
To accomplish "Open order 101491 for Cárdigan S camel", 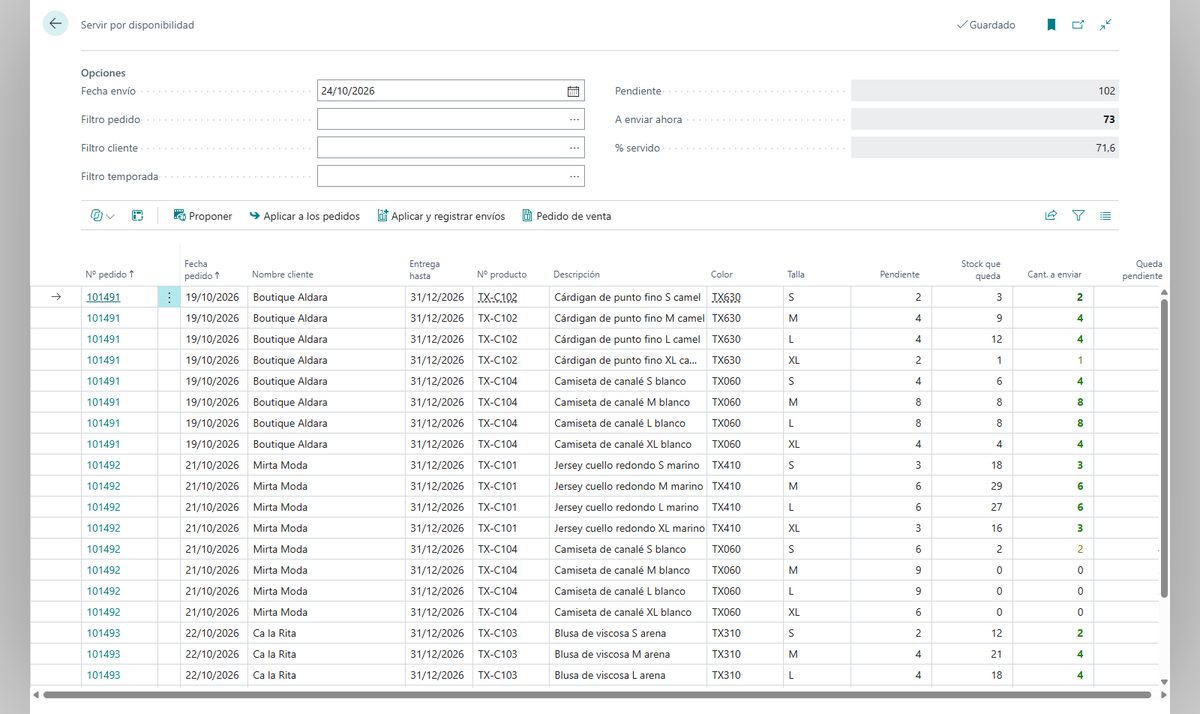I will [103, 297].
